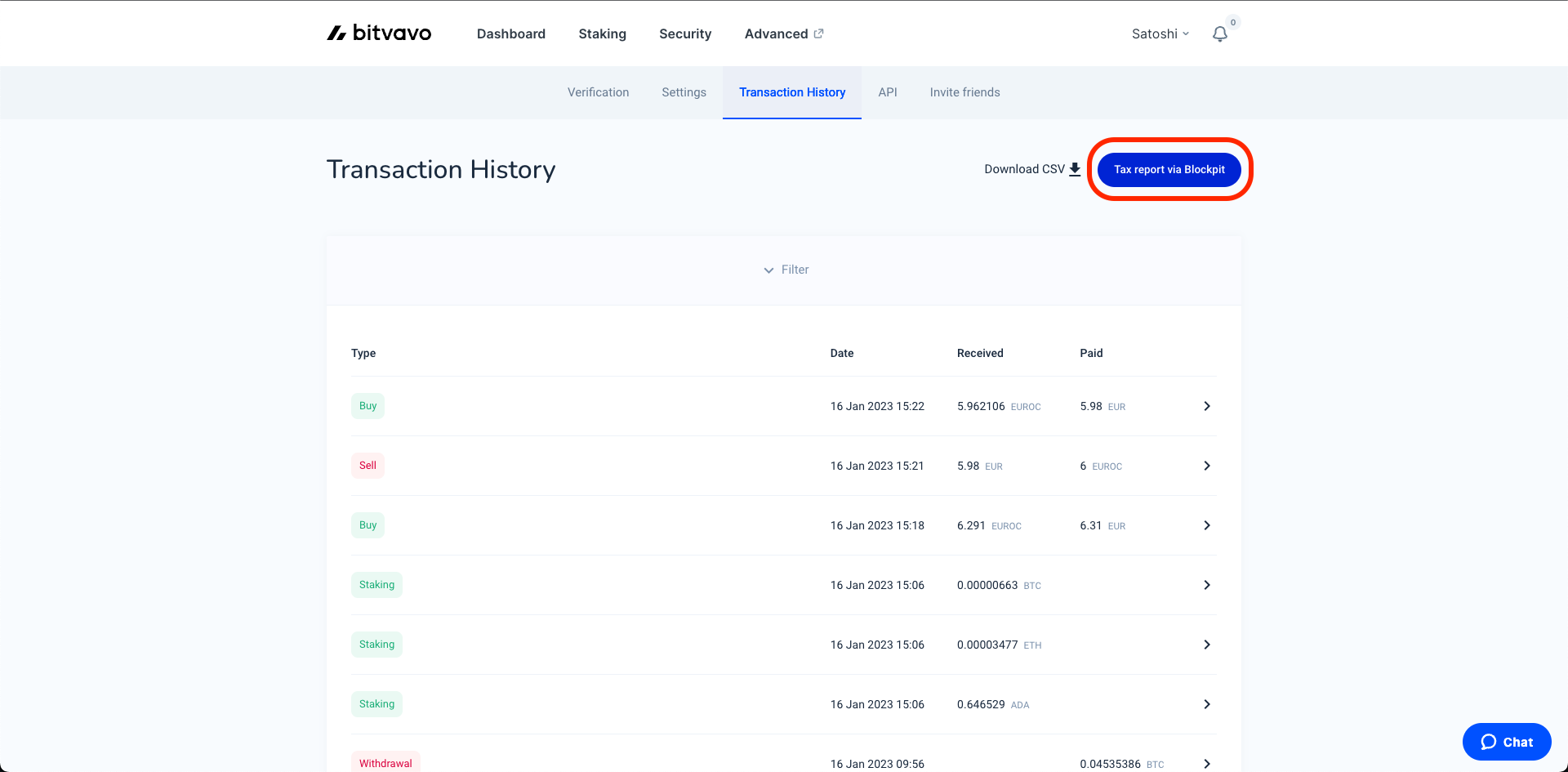Click received amount 0.646529 ADA
Screen dimensions: 1568x772
tap(993, 704)
